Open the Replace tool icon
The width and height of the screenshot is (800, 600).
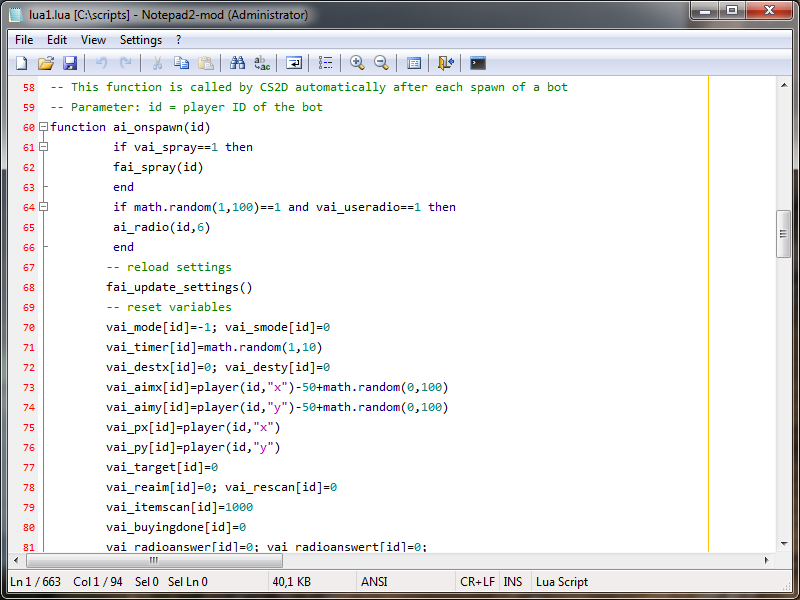click(262, 63)
